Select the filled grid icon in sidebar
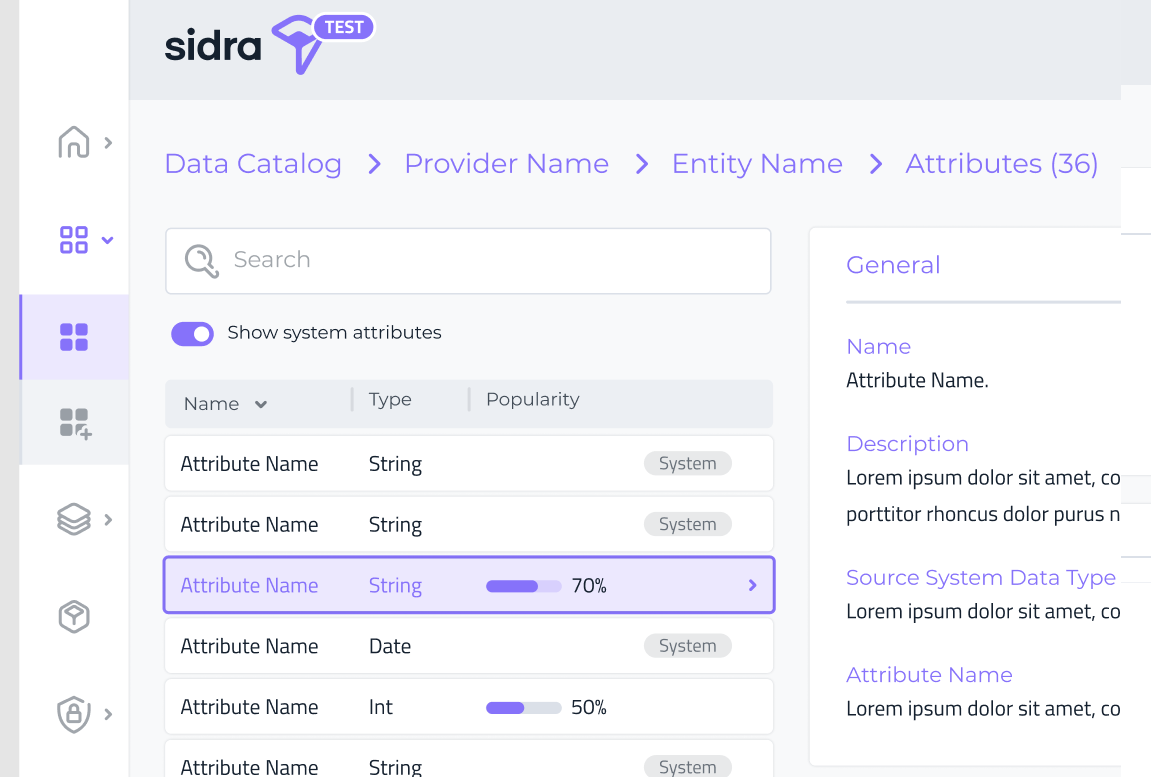Image resolution: width=1155 pixels, height=777 pixels. pos(74,337)
